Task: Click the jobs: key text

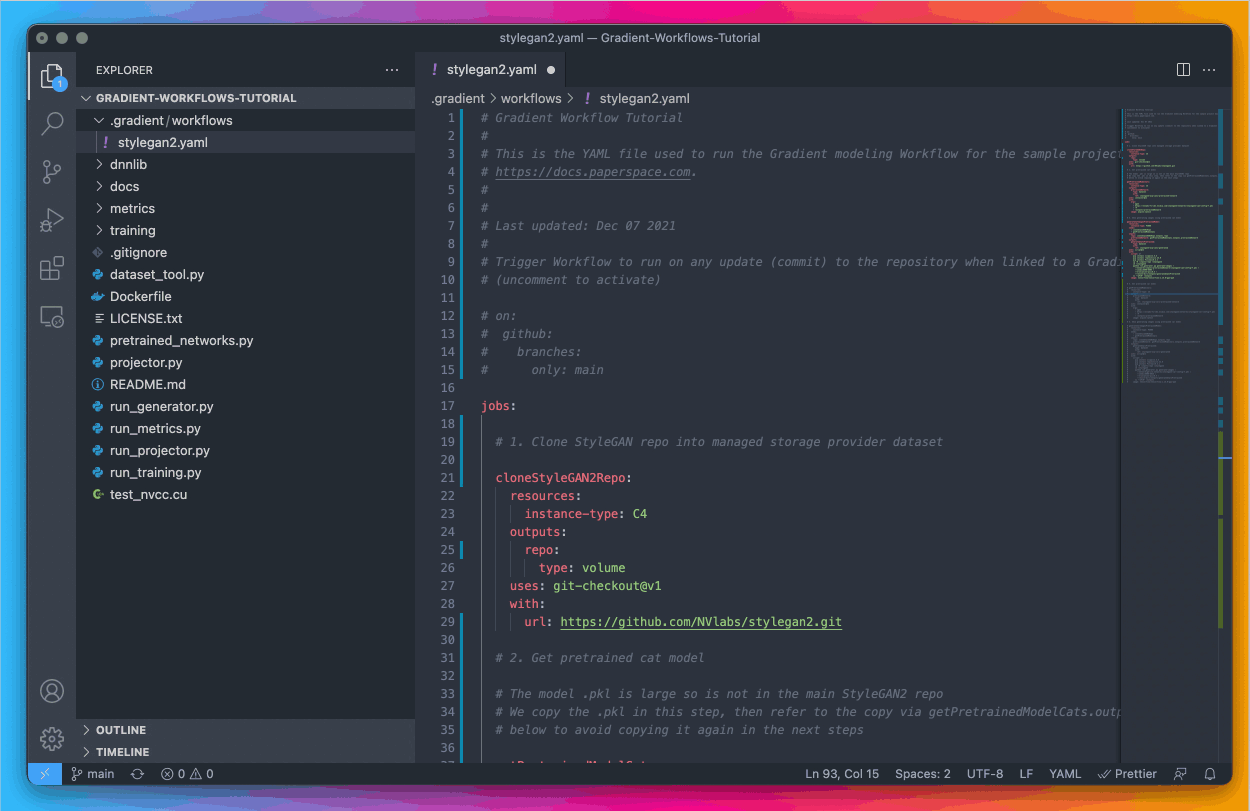Action: [498, 406]
